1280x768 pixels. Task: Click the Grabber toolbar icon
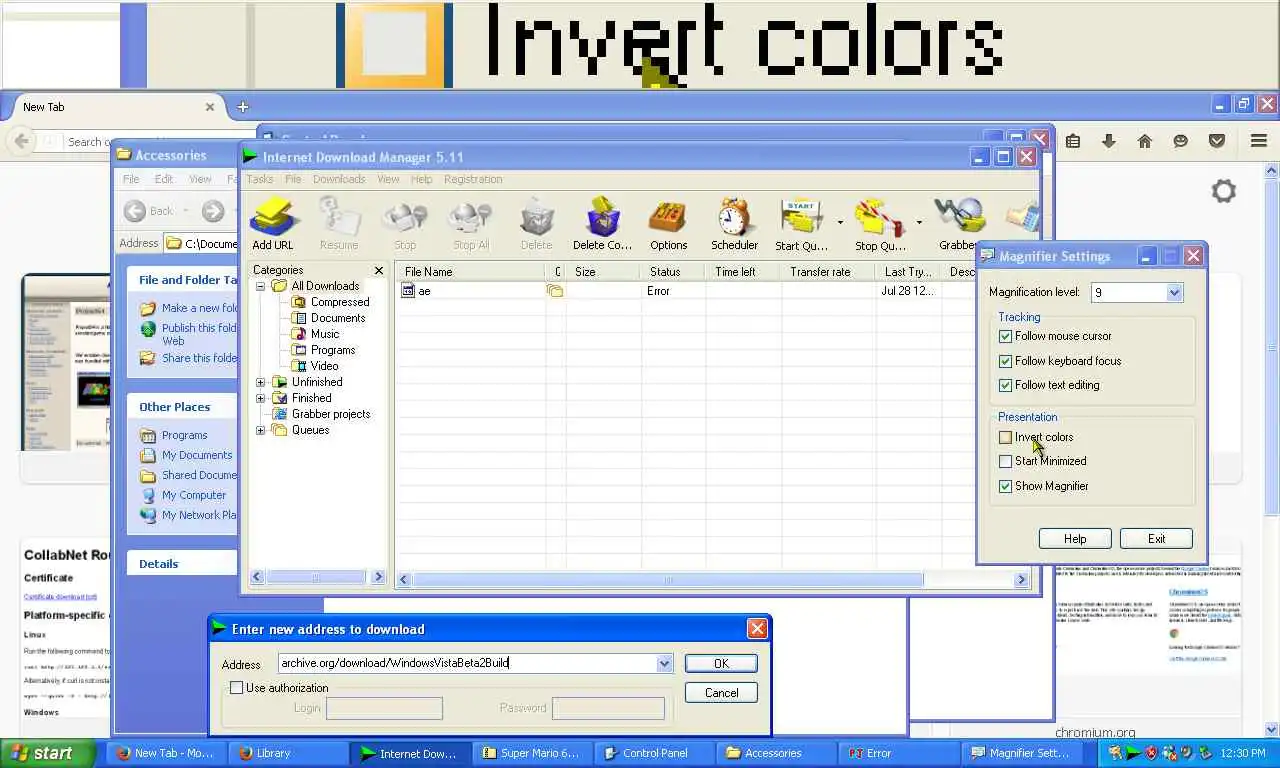(x=959, y=223)
